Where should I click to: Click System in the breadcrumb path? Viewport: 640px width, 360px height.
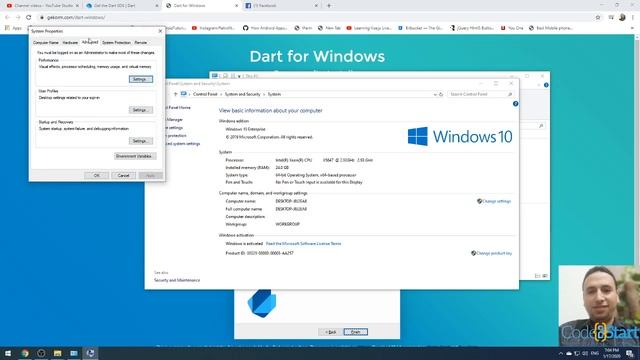pyautogui.click(x=274, y=94)
